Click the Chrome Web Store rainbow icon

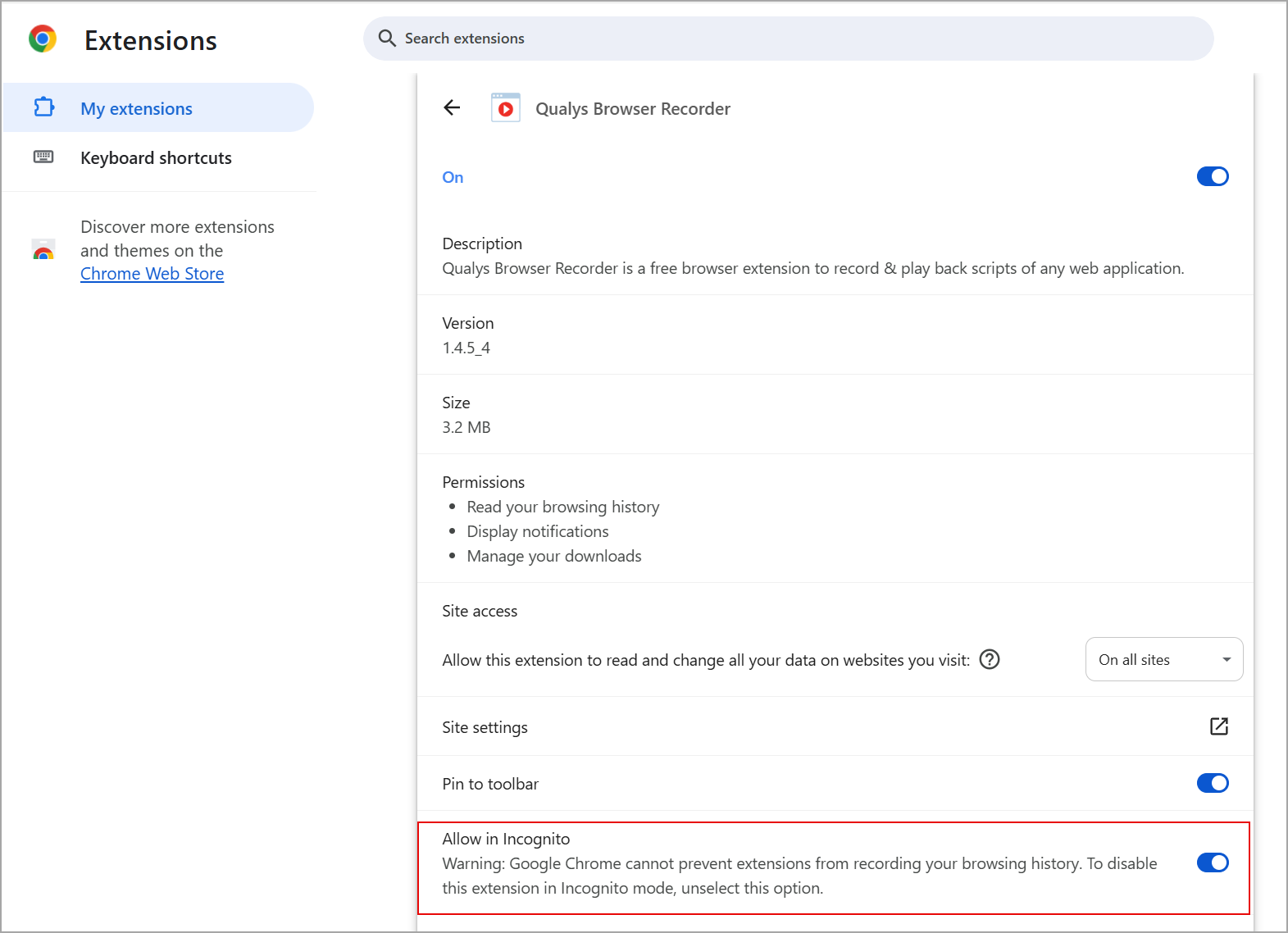(x=43, y=249)
